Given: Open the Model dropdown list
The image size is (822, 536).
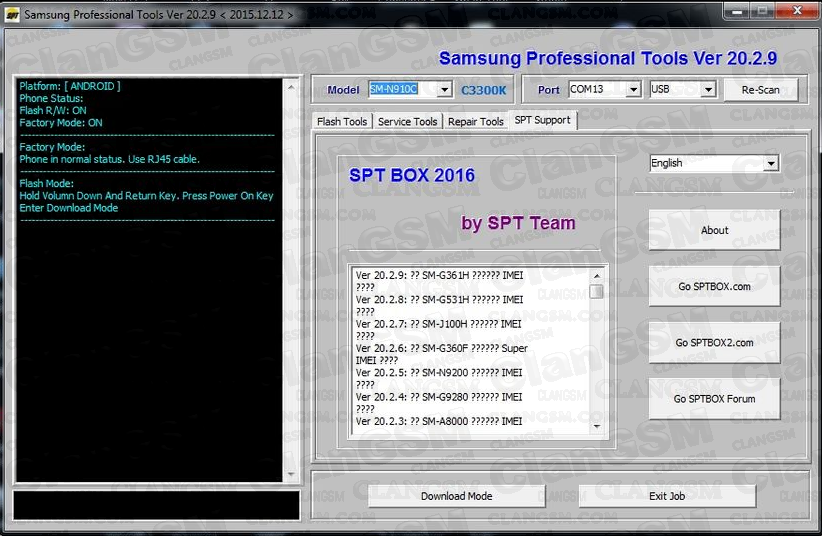Looking at the screenshot, I should tap(444, 90).
